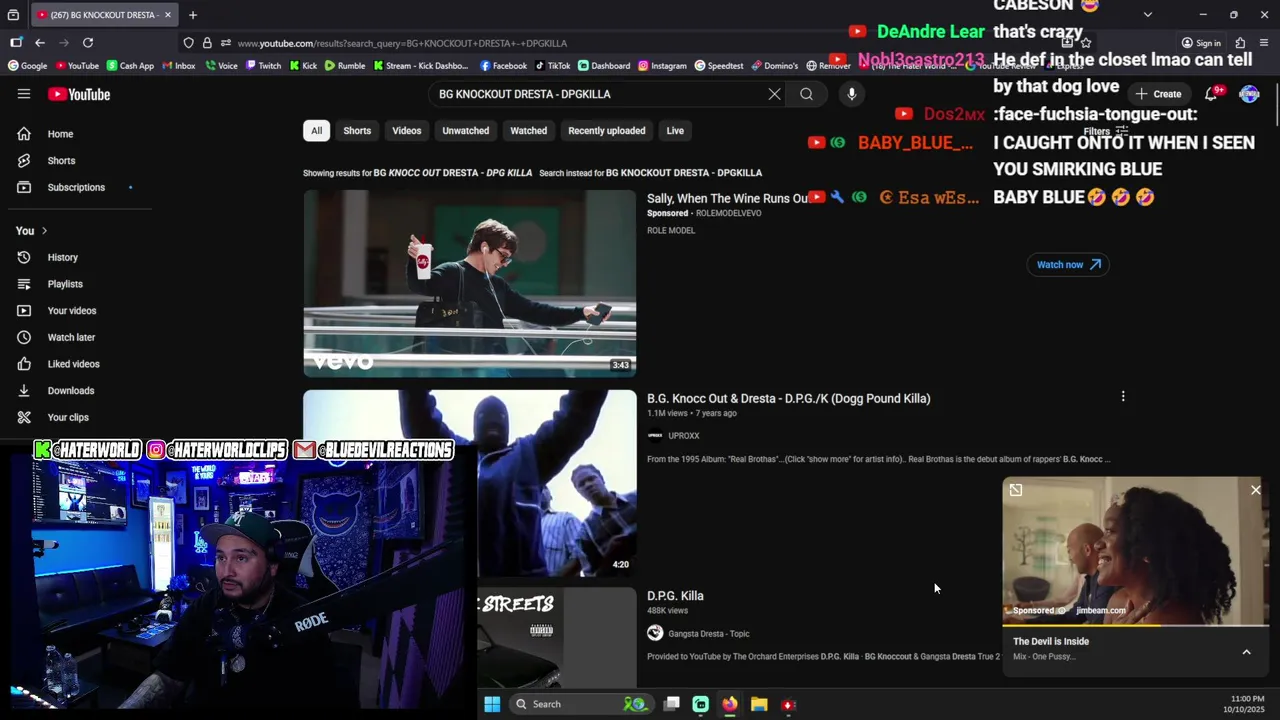Open the UPROXX channel link

pyautogui.click(x=684, y=436)
